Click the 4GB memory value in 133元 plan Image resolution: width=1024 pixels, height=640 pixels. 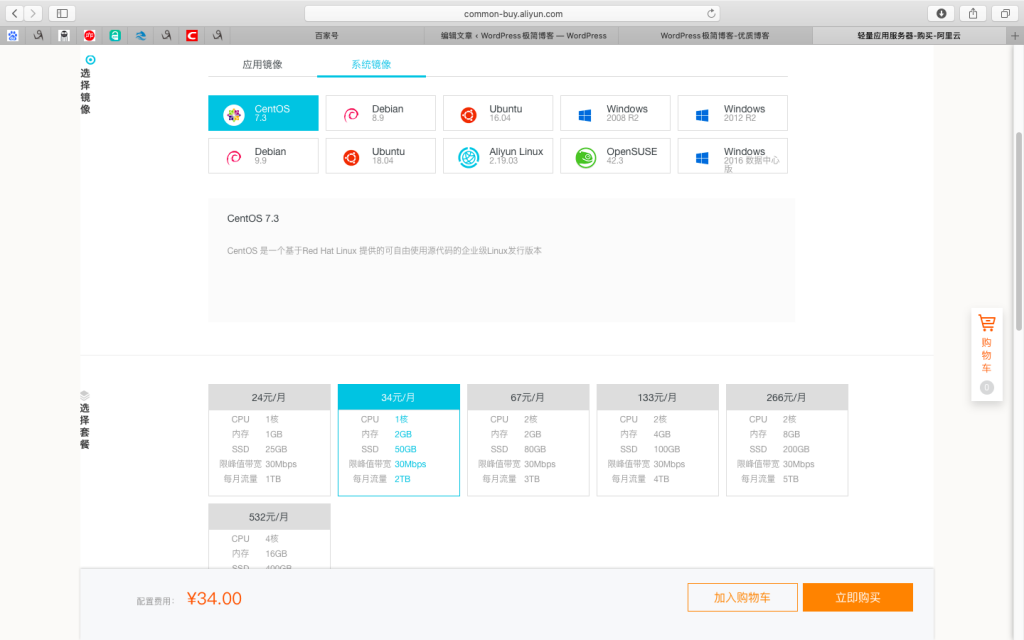[662, 434]
